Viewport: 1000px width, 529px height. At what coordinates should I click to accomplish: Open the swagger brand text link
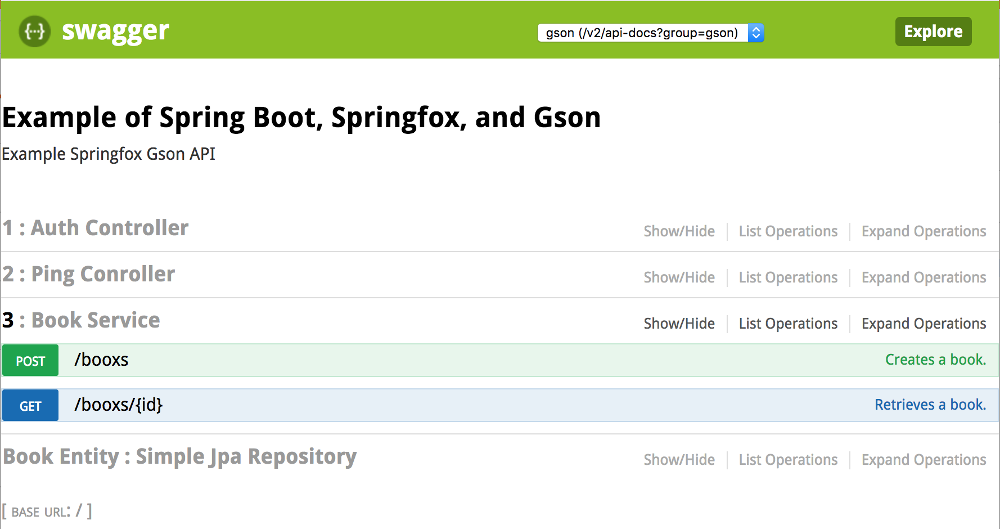click(x=115, y=31)
